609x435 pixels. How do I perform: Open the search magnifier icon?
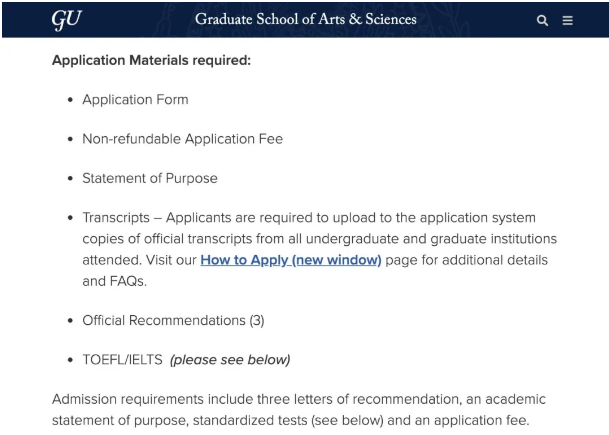(x=542, y=20)
